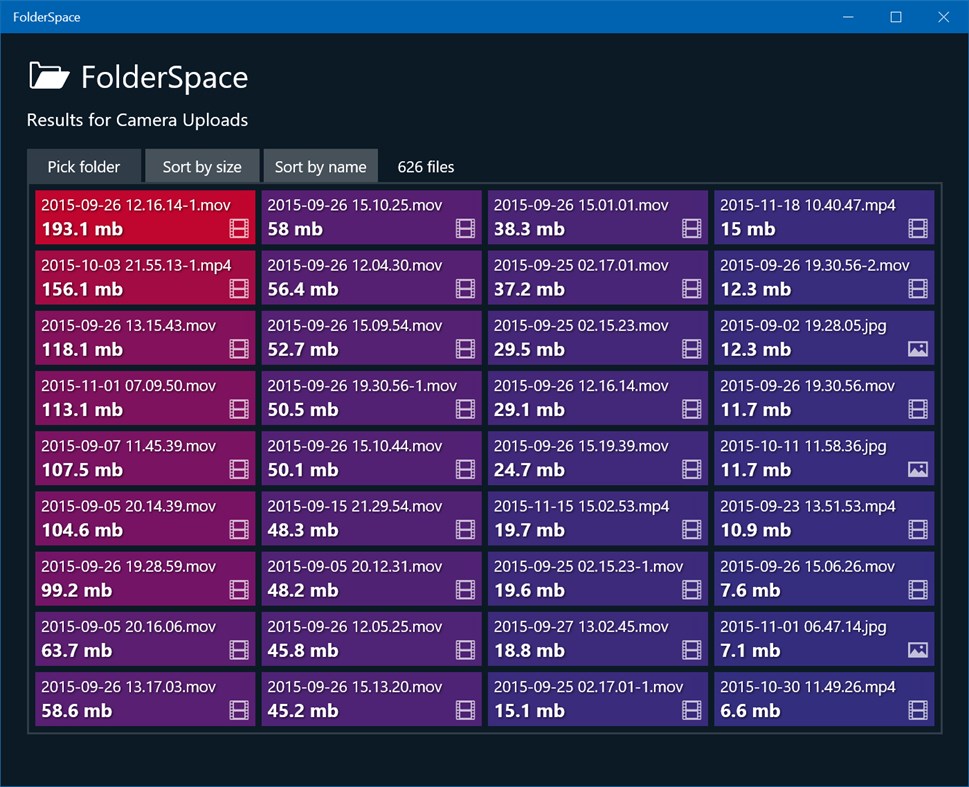Switch to the Sort by name tab
The height and width of the screenshot is (787, 969).
pyautogui.click(x=320, y=166)
